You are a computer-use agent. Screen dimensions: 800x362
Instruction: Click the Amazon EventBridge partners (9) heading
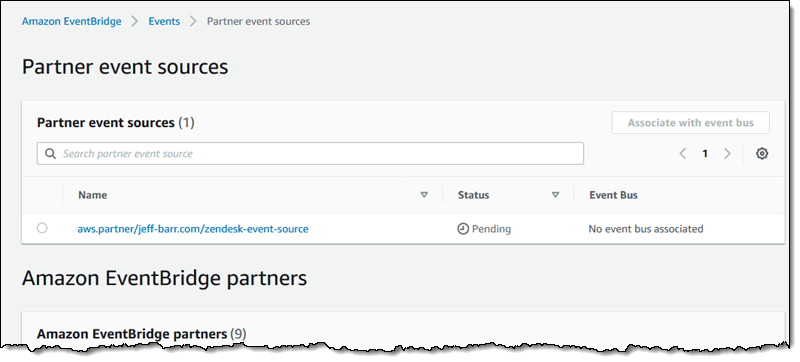pyautogui.click(x=142, y=334)
